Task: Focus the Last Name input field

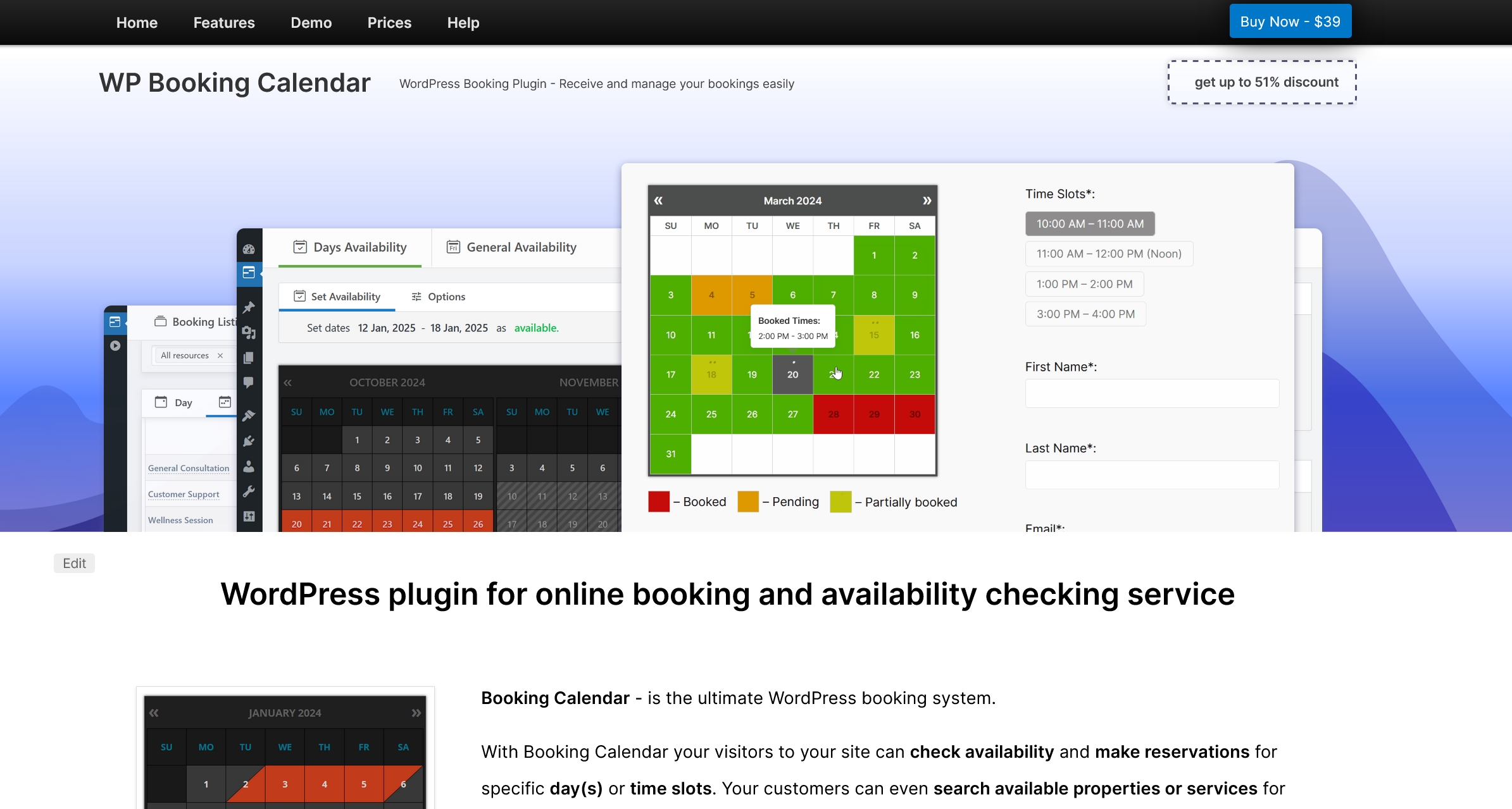Action: click(x=1152, y=475)
